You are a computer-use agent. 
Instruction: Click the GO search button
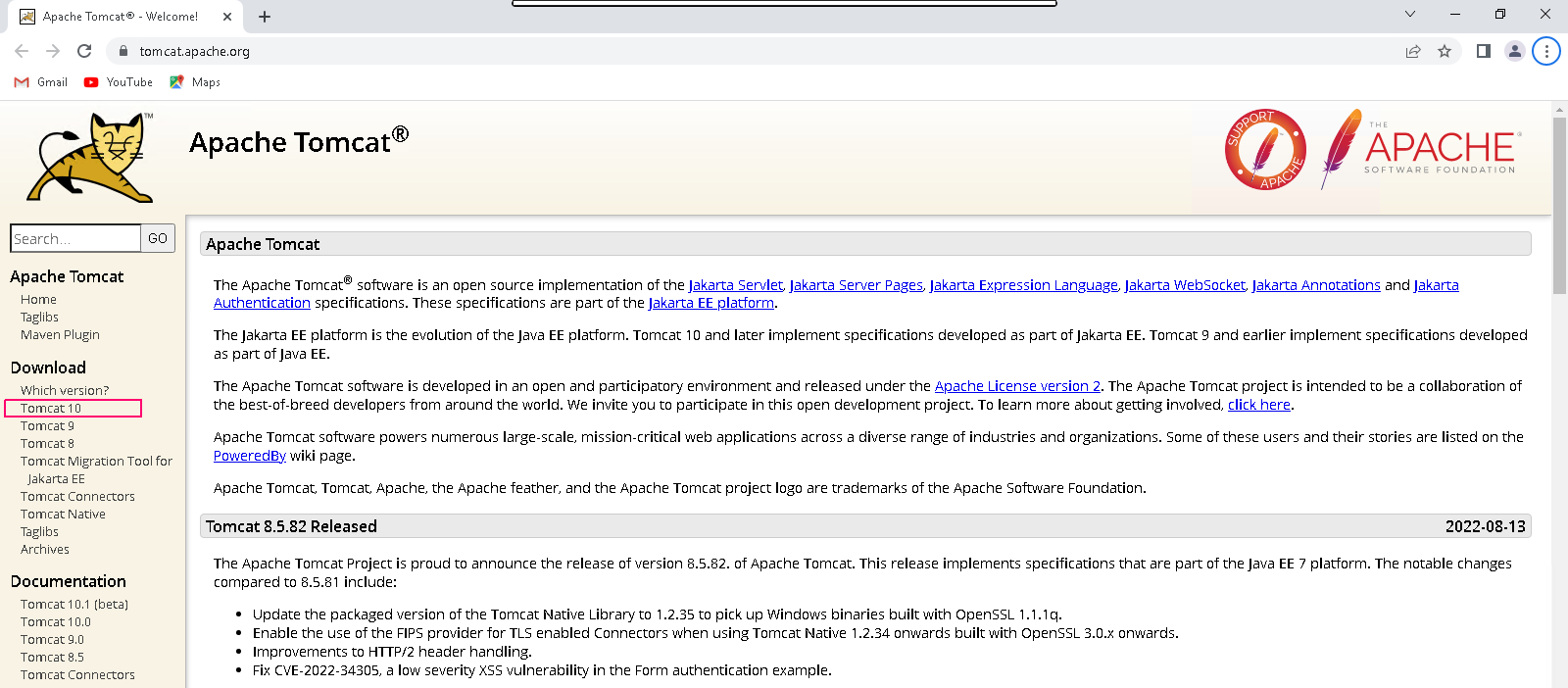(158, 238)
